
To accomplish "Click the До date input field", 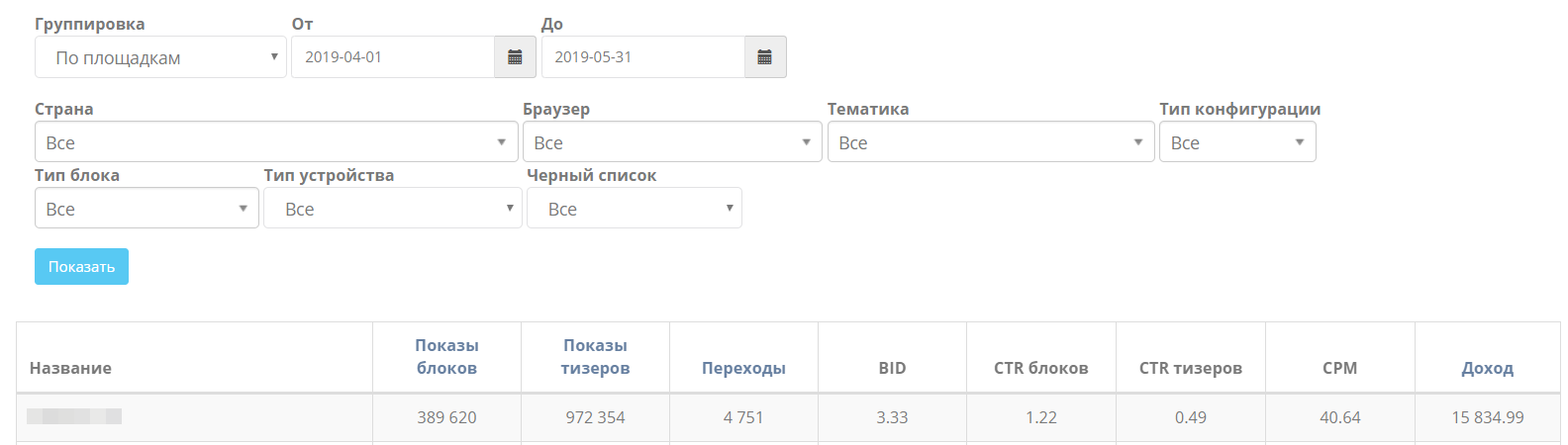I will click(x=643, y=57).
